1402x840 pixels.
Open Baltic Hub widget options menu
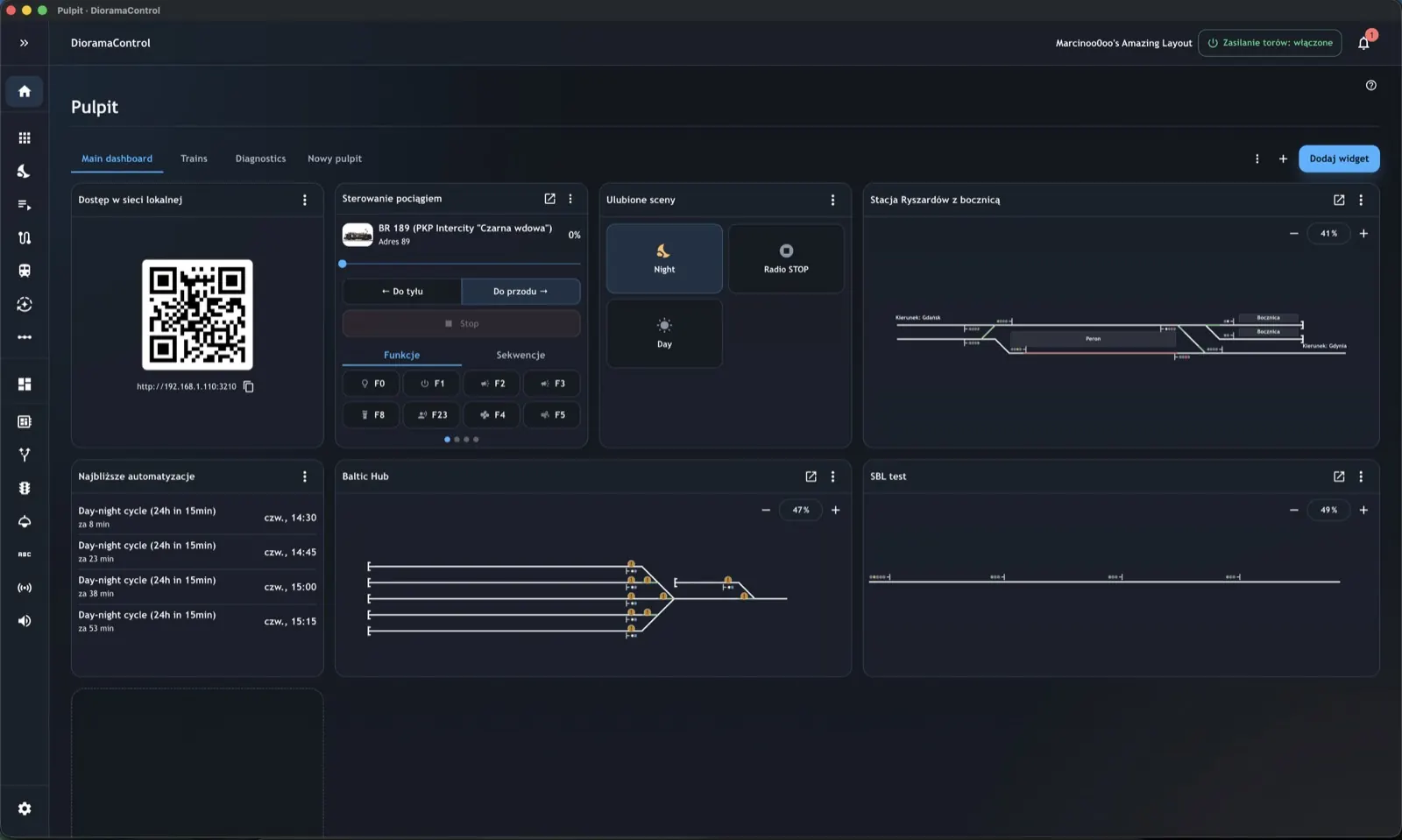(832, 476)
